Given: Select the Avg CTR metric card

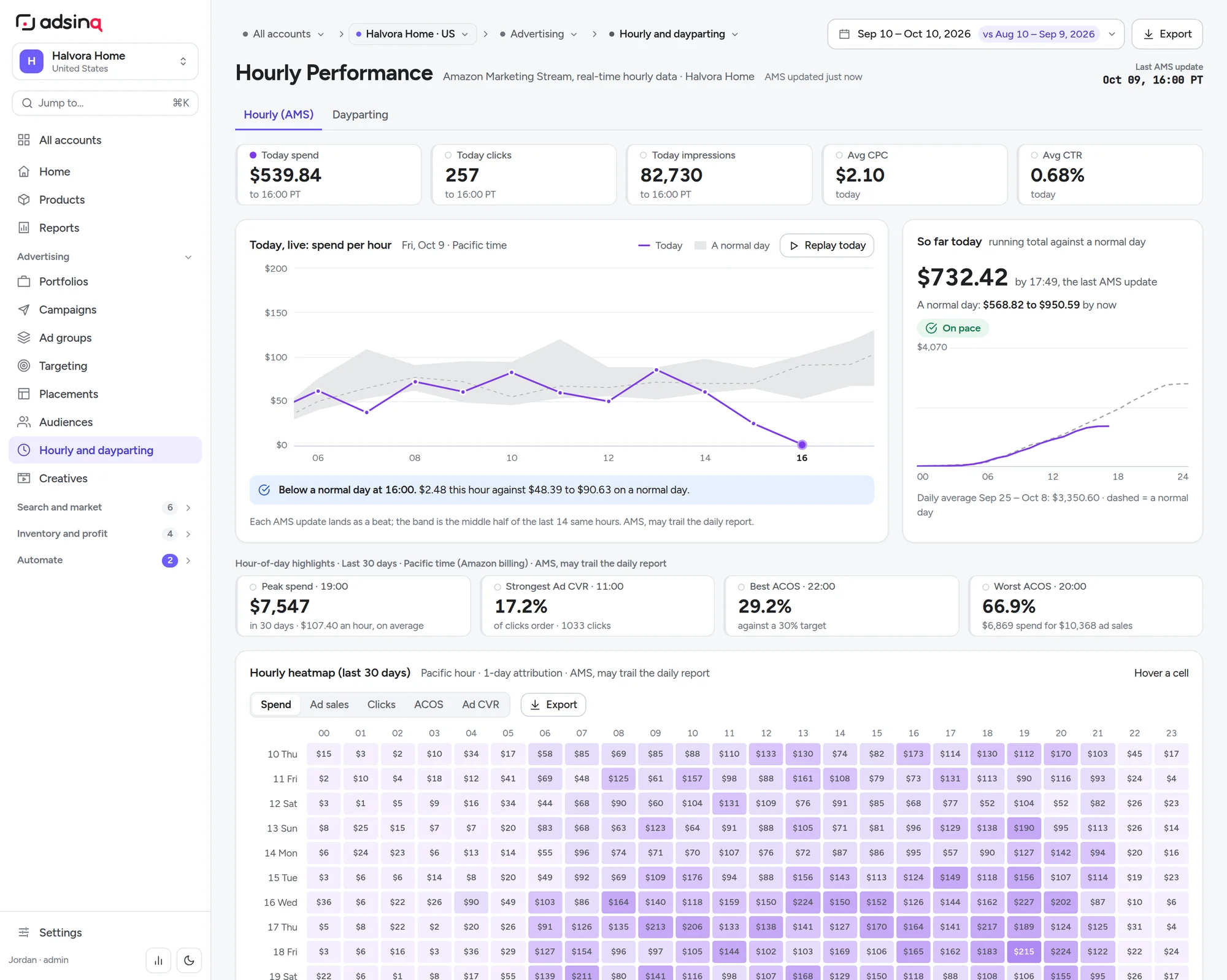Looking at the screenshot, I should (x=1110, y=175).
